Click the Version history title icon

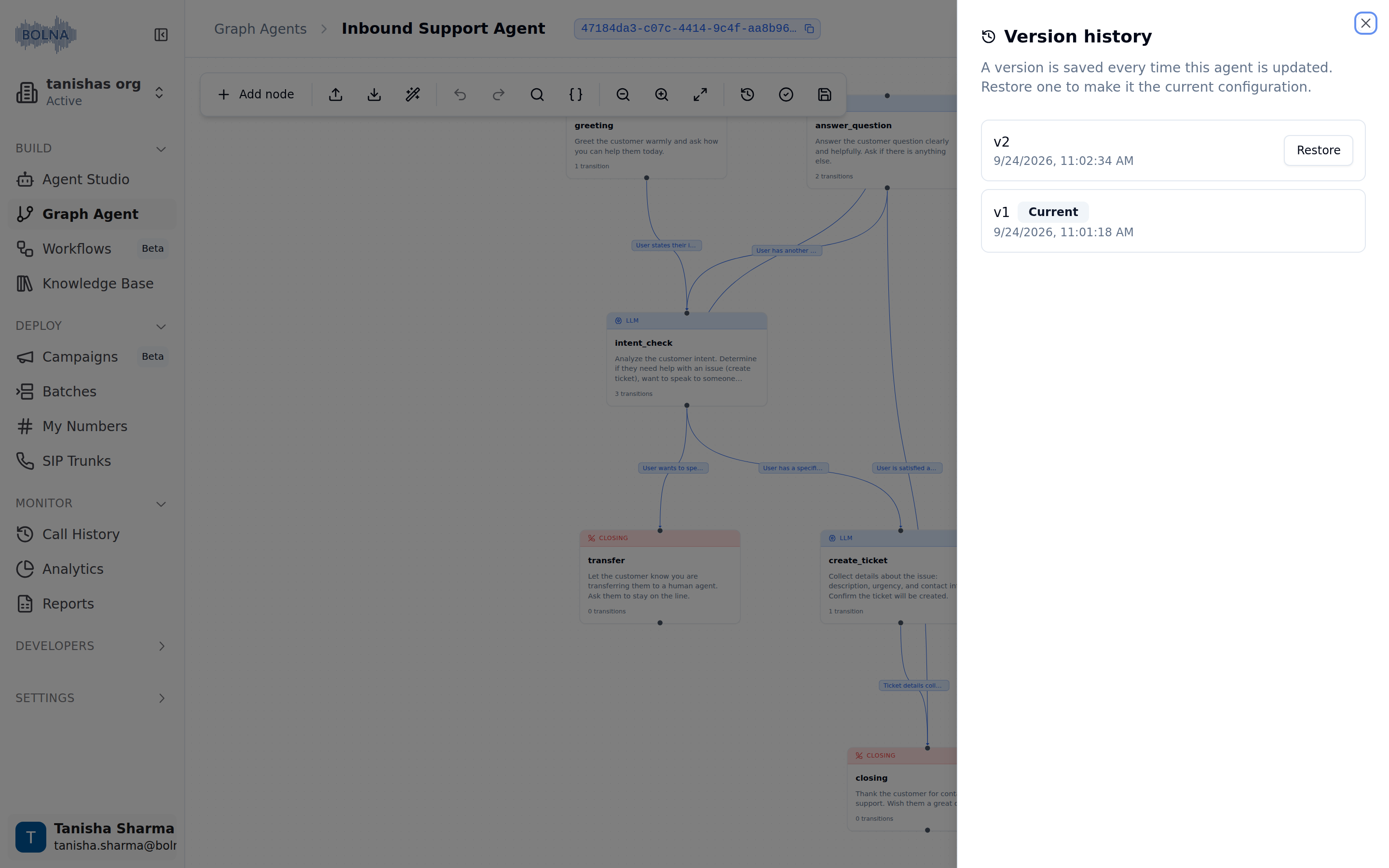coord(988,37)
